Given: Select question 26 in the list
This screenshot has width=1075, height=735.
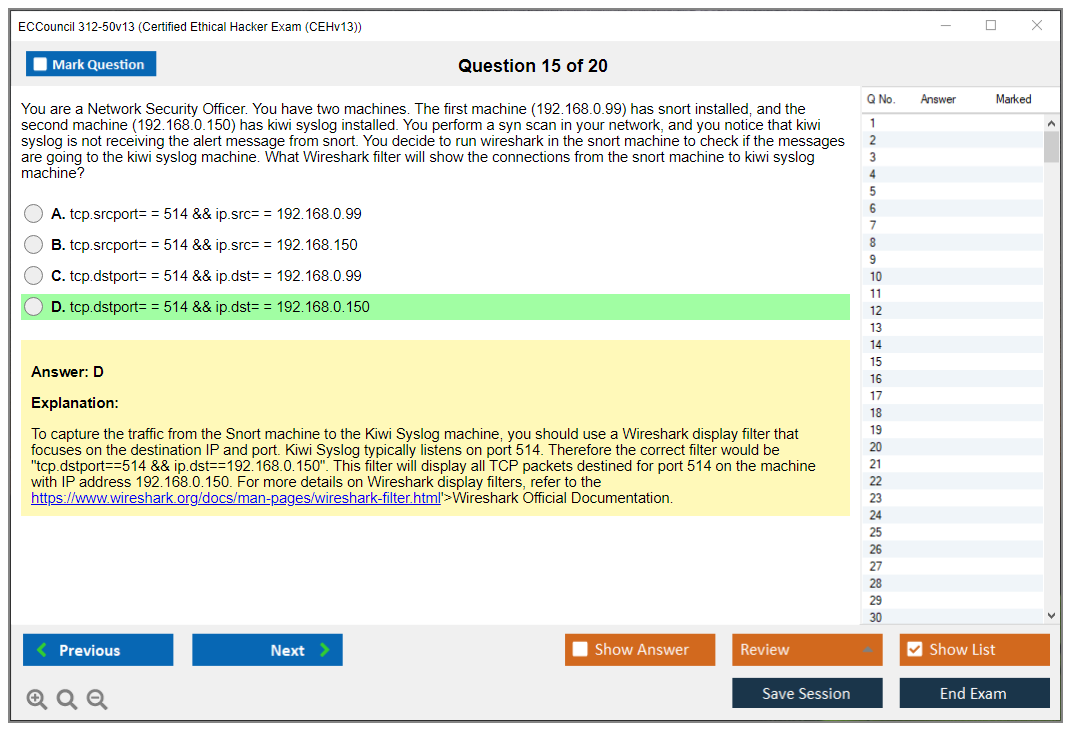Looking at the screenshot, I should [953, 550].
